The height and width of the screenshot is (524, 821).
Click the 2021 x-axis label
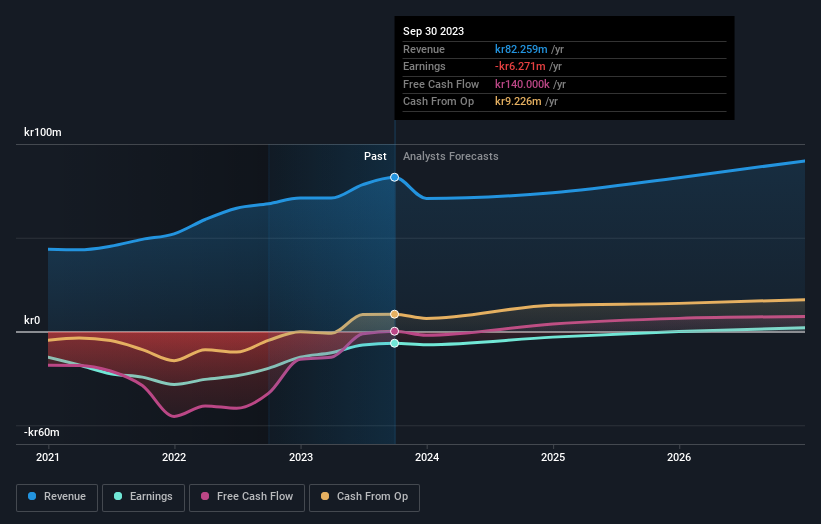click(48, 457)
